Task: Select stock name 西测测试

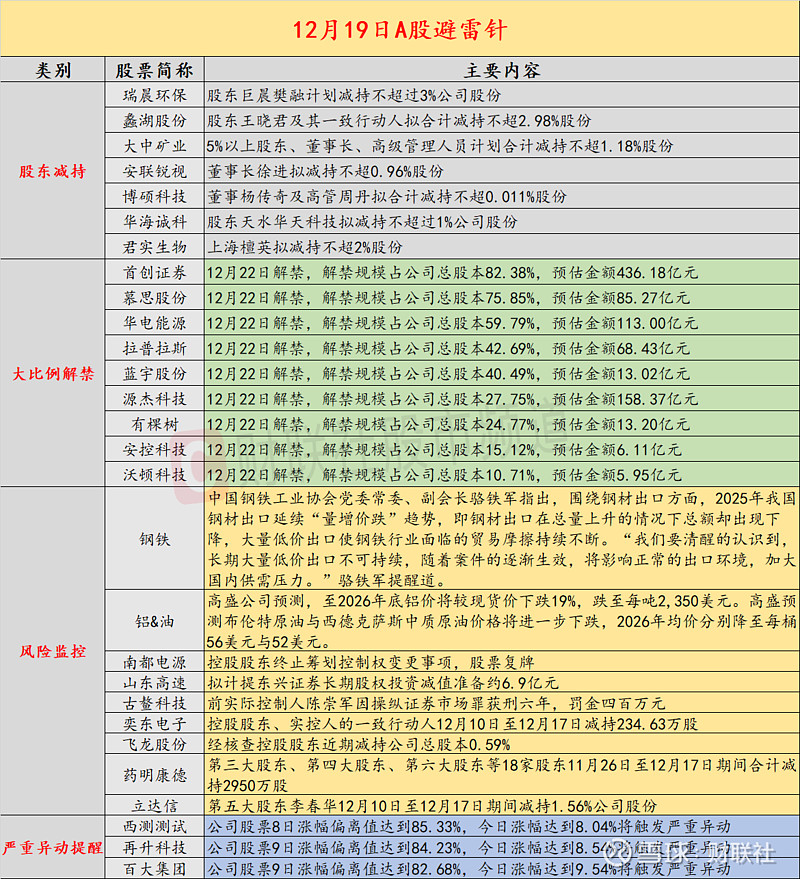Action: pyautogui.click(x=154, y=827)
